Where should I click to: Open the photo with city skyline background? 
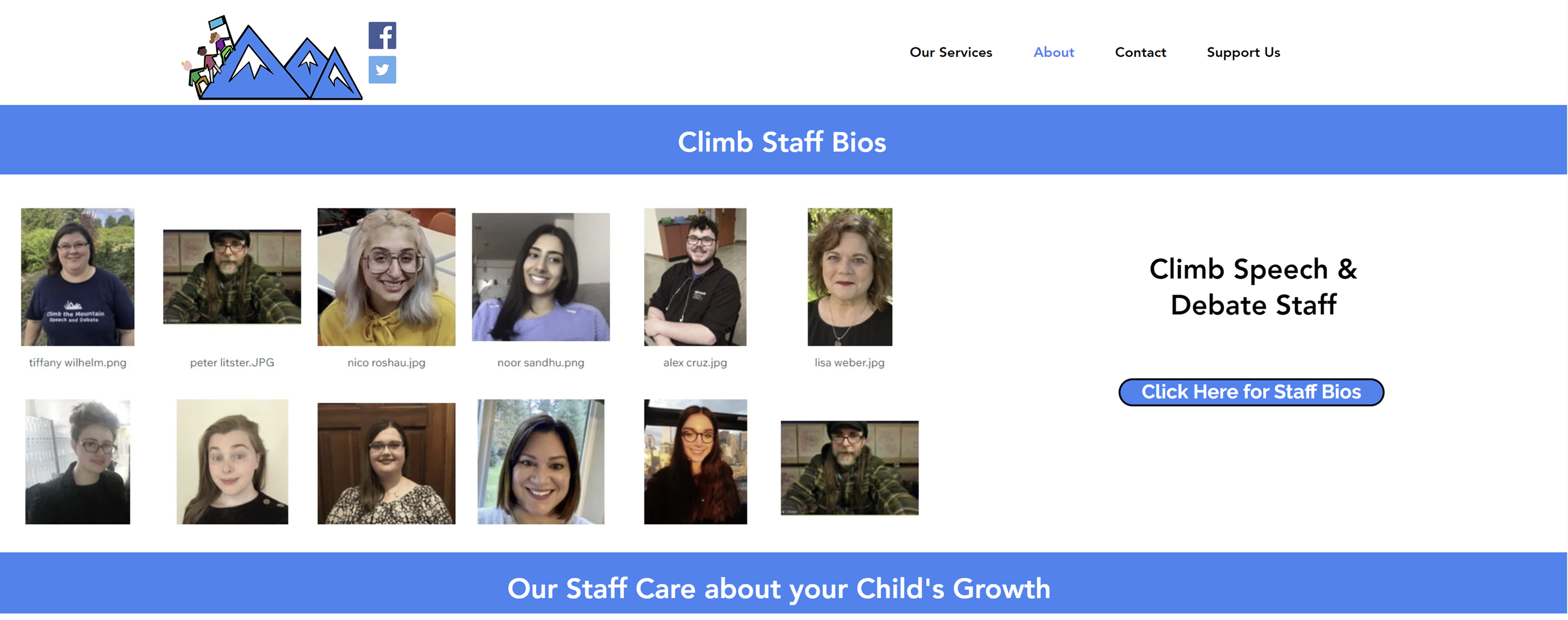tap(696, 461)
